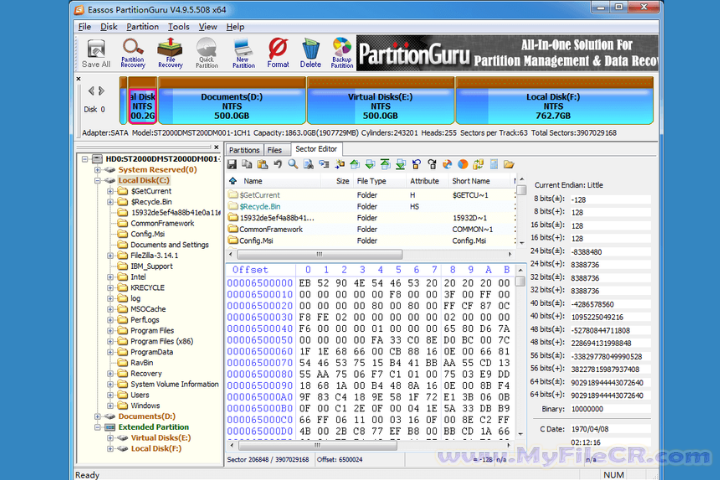This screenshot has height=480, width=720.
Task: Open the Disk menu
Action: (x=109, y=27)
